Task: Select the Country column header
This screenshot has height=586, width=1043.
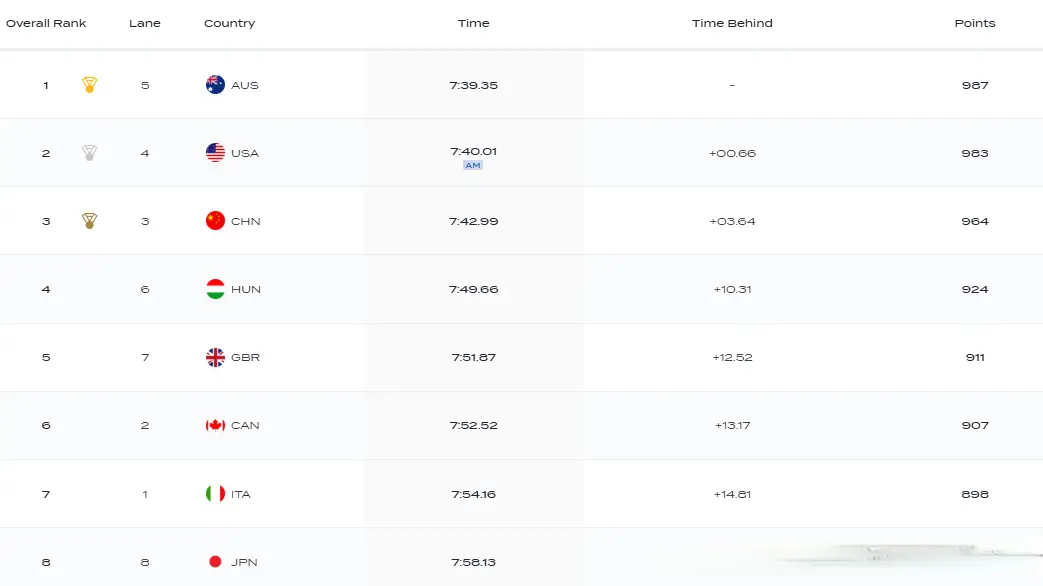Action: (229, 23)
